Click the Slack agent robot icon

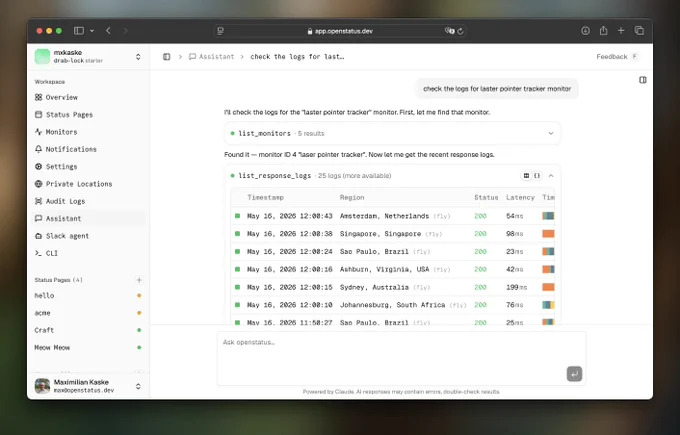(39, 236)
